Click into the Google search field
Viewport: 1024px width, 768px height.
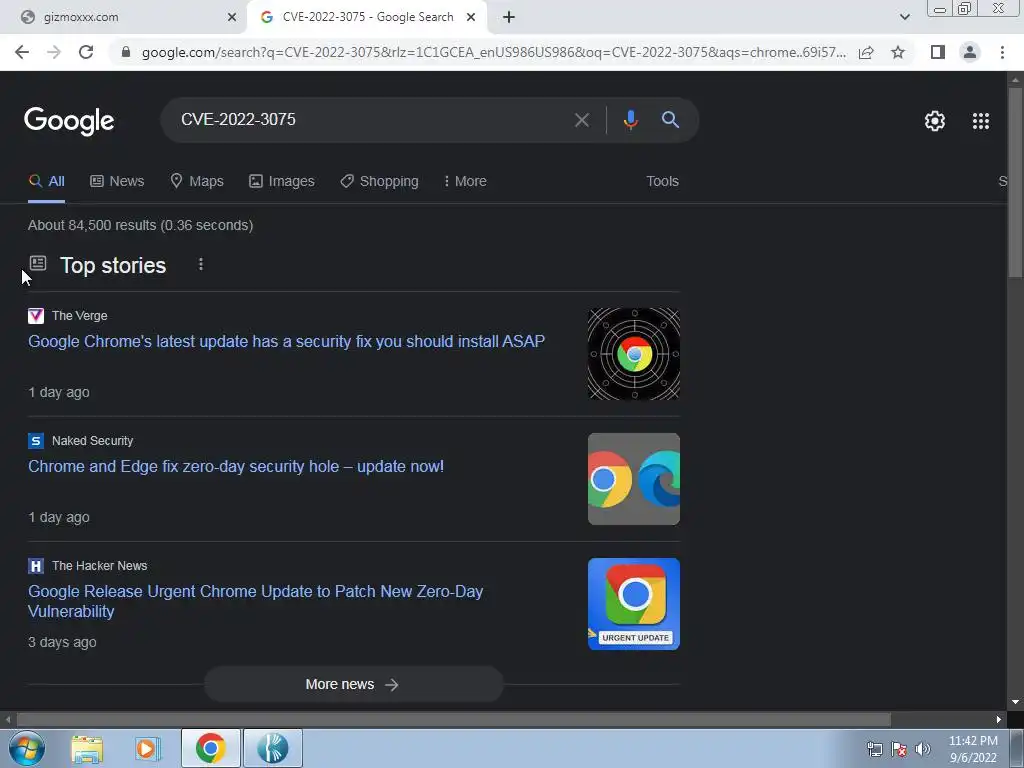pos(366,120)
